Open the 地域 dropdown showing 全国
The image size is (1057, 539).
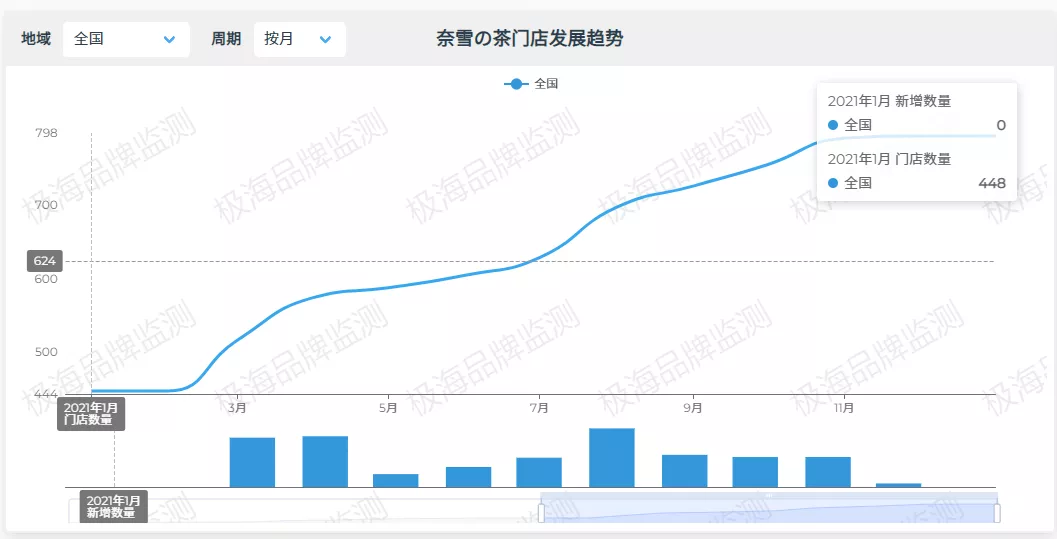(126, 39)
